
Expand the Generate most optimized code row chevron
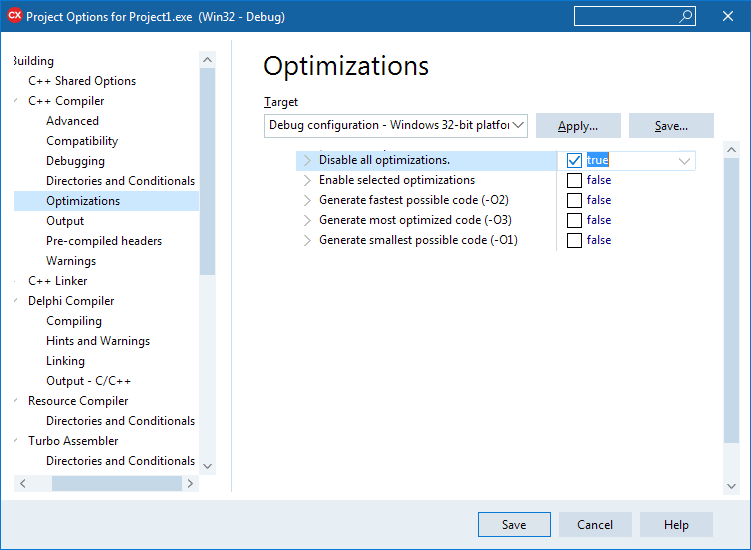[x=307, y=220]
